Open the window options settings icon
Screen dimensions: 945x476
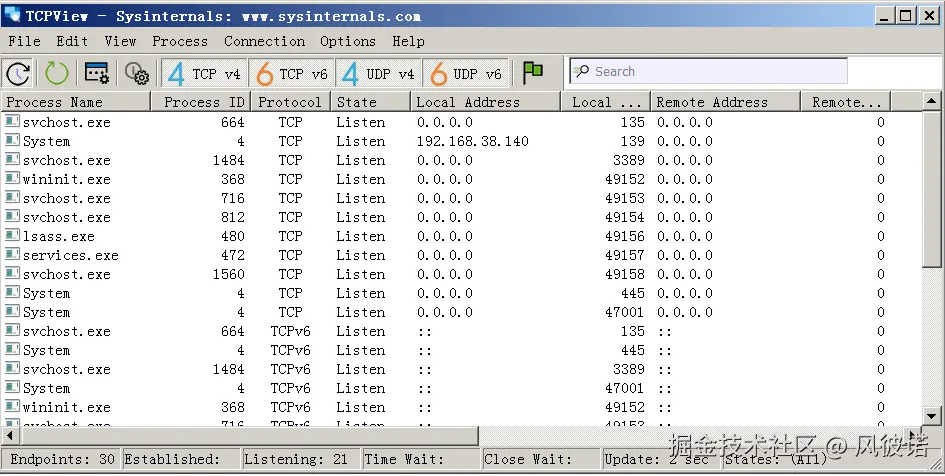point(96,74)
